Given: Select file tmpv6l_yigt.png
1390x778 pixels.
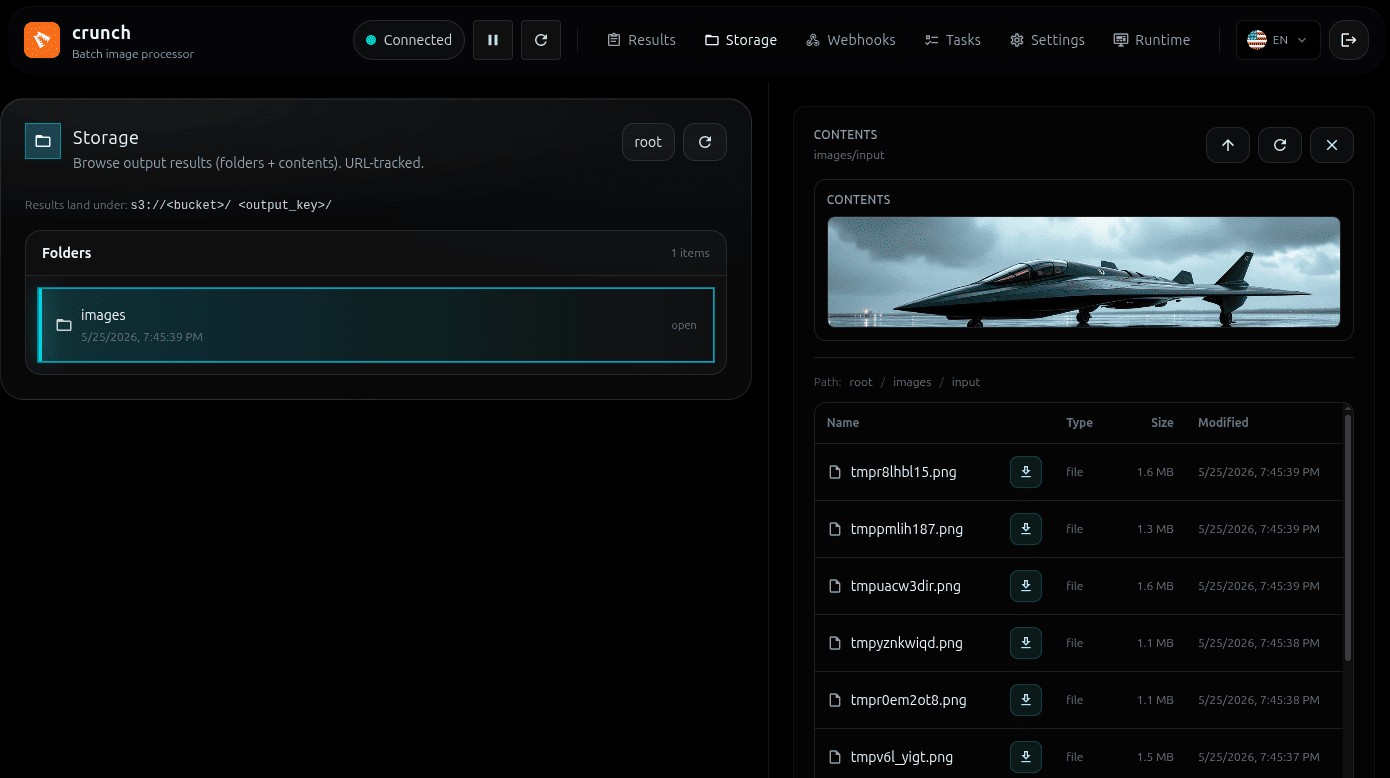Looking at the screenshot, I should coord(901,757).
